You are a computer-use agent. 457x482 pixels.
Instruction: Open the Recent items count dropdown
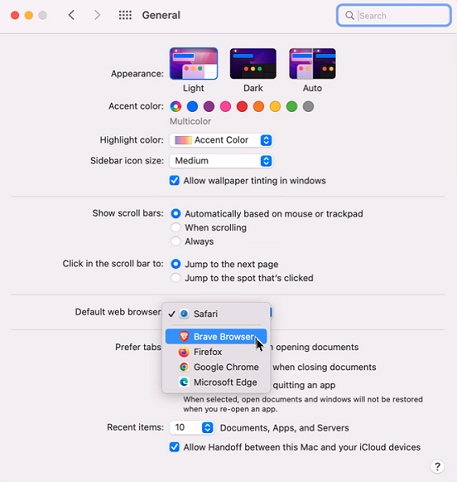coord(192,428)
